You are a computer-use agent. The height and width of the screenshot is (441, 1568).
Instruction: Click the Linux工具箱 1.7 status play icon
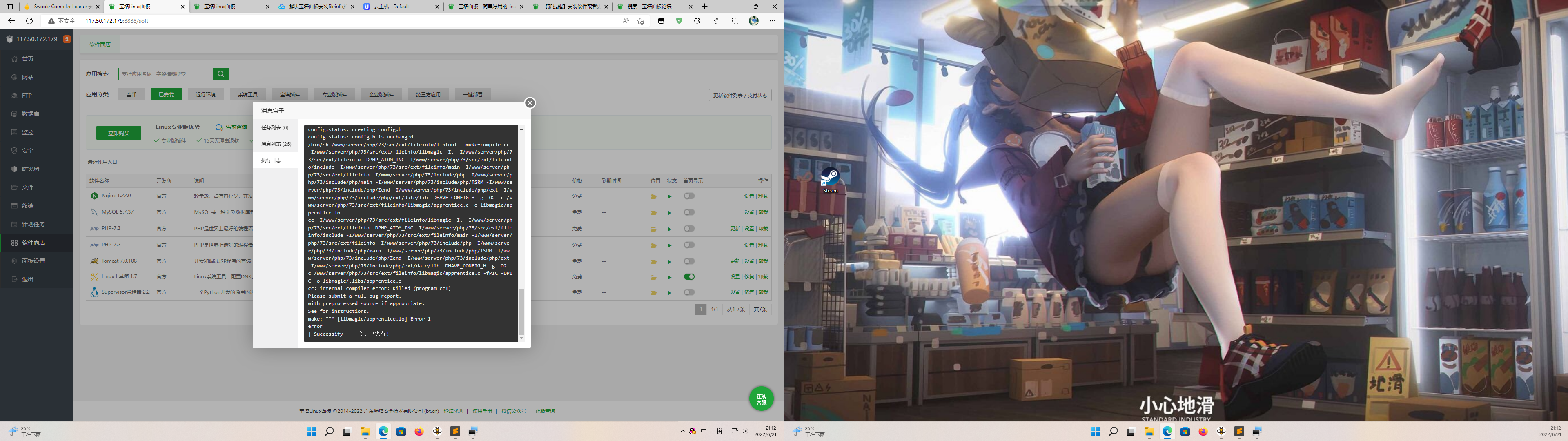[670, 277]
